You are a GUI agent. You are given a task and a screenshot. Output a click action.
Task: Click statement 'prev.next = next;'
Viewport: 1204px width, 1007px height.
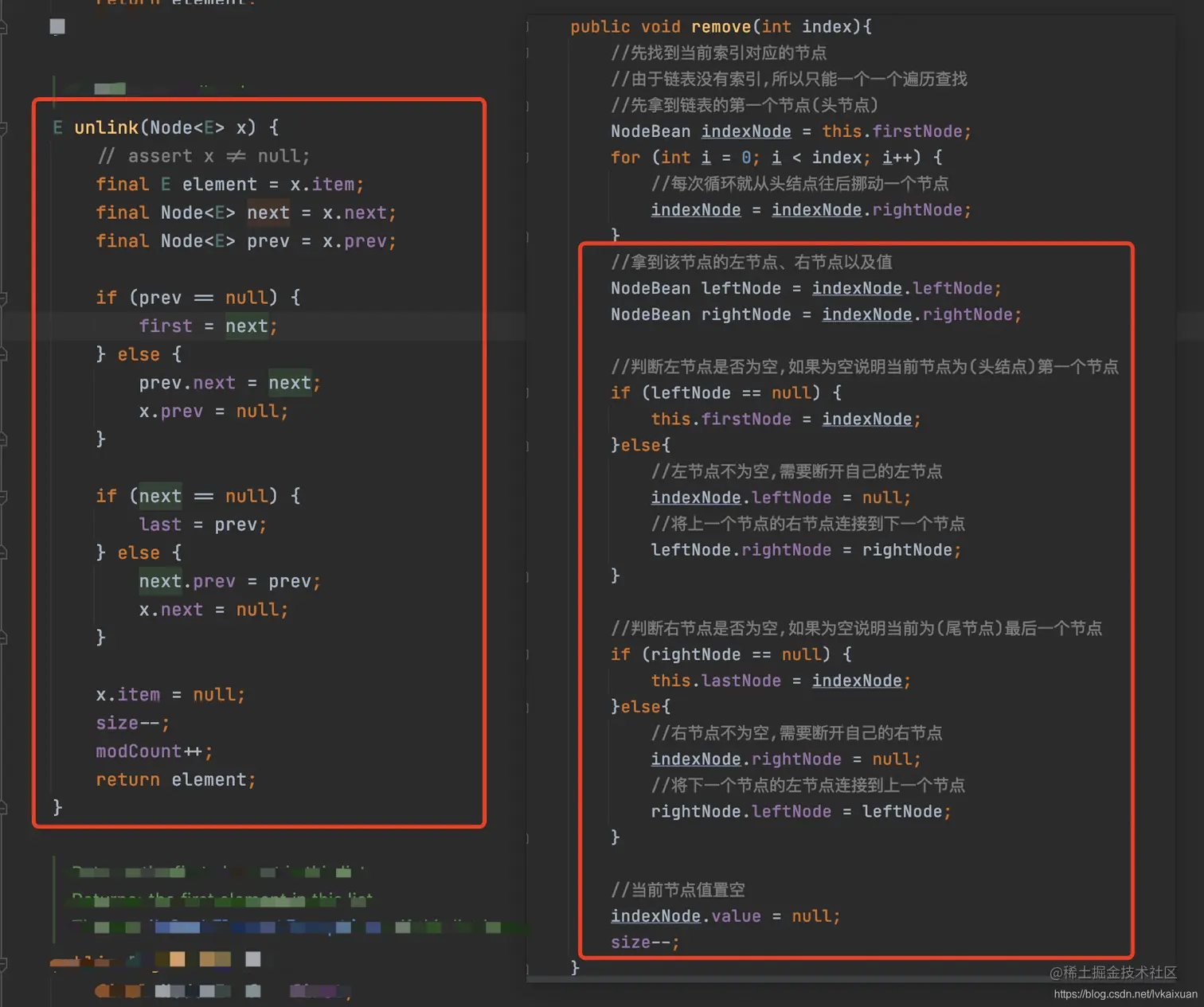pos(229,383)
